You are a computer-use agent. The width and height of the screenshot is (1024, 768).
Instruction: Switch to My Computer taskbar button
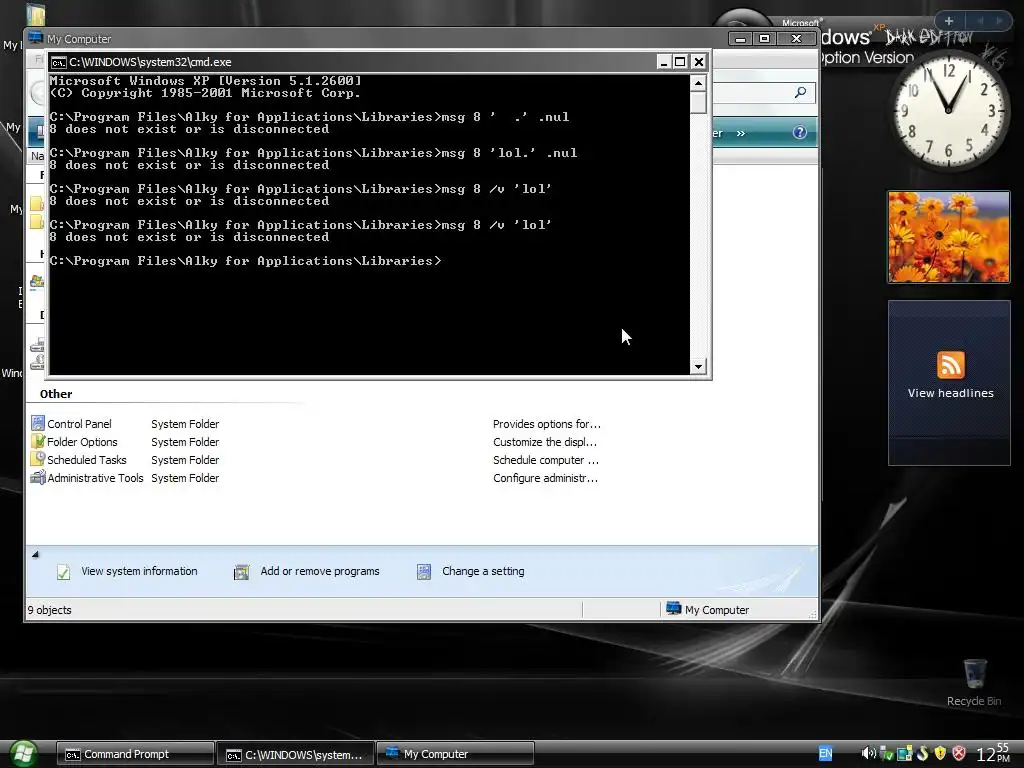[455, 754]
